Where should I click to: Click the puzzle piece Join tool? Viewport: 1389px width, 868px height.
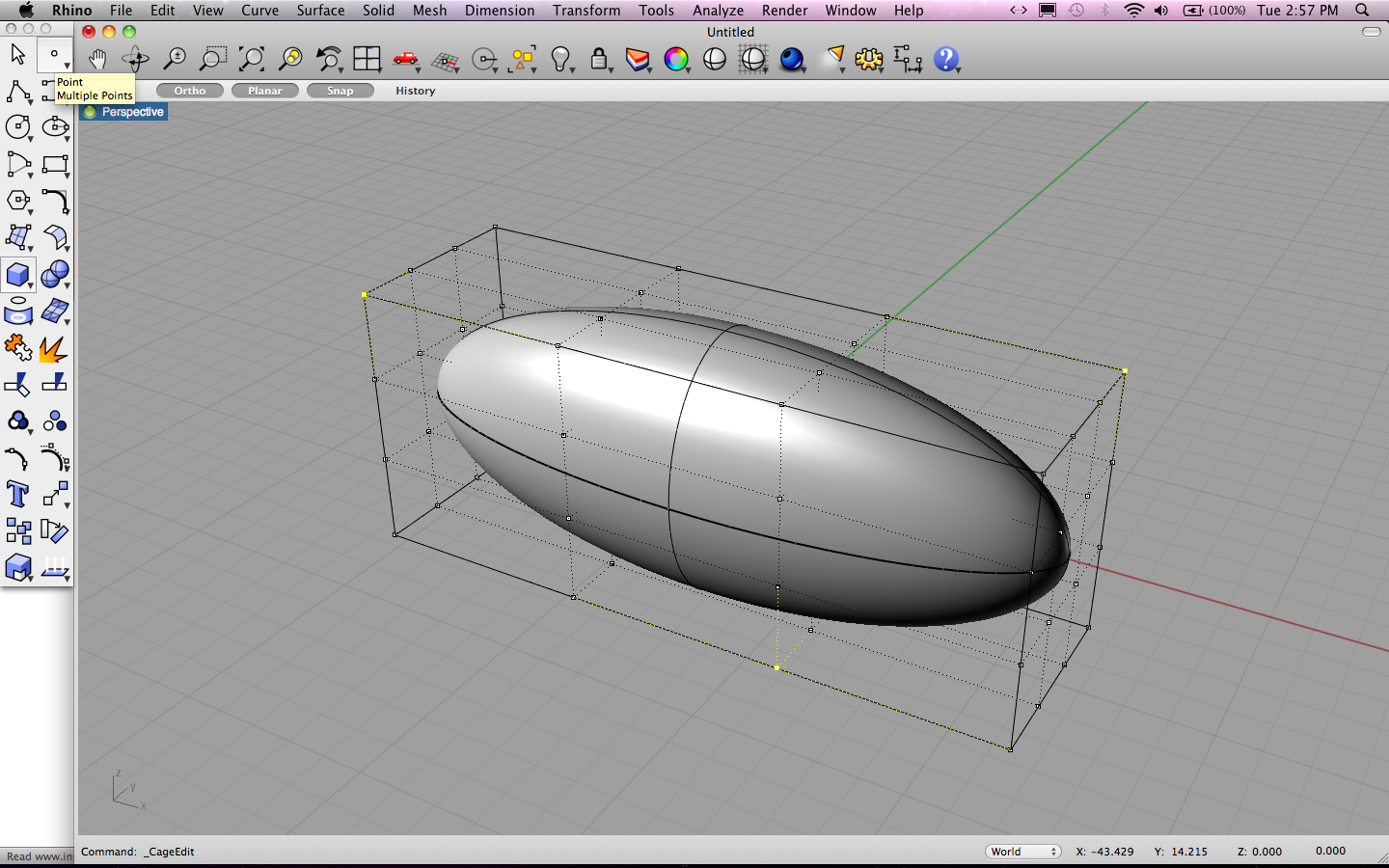click(18, 347)
